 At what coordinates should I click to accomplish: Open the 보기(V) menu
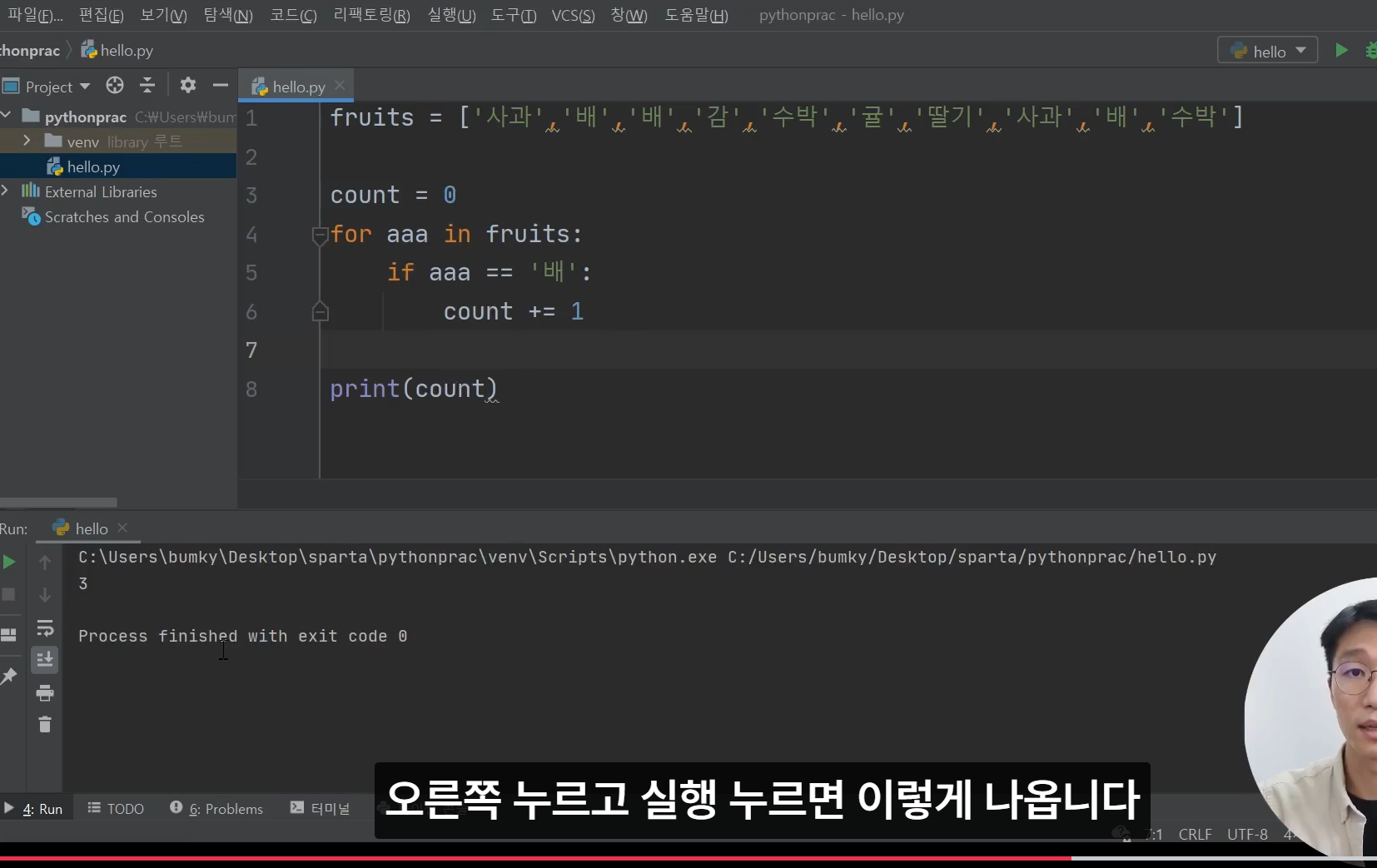click(163, 15)
